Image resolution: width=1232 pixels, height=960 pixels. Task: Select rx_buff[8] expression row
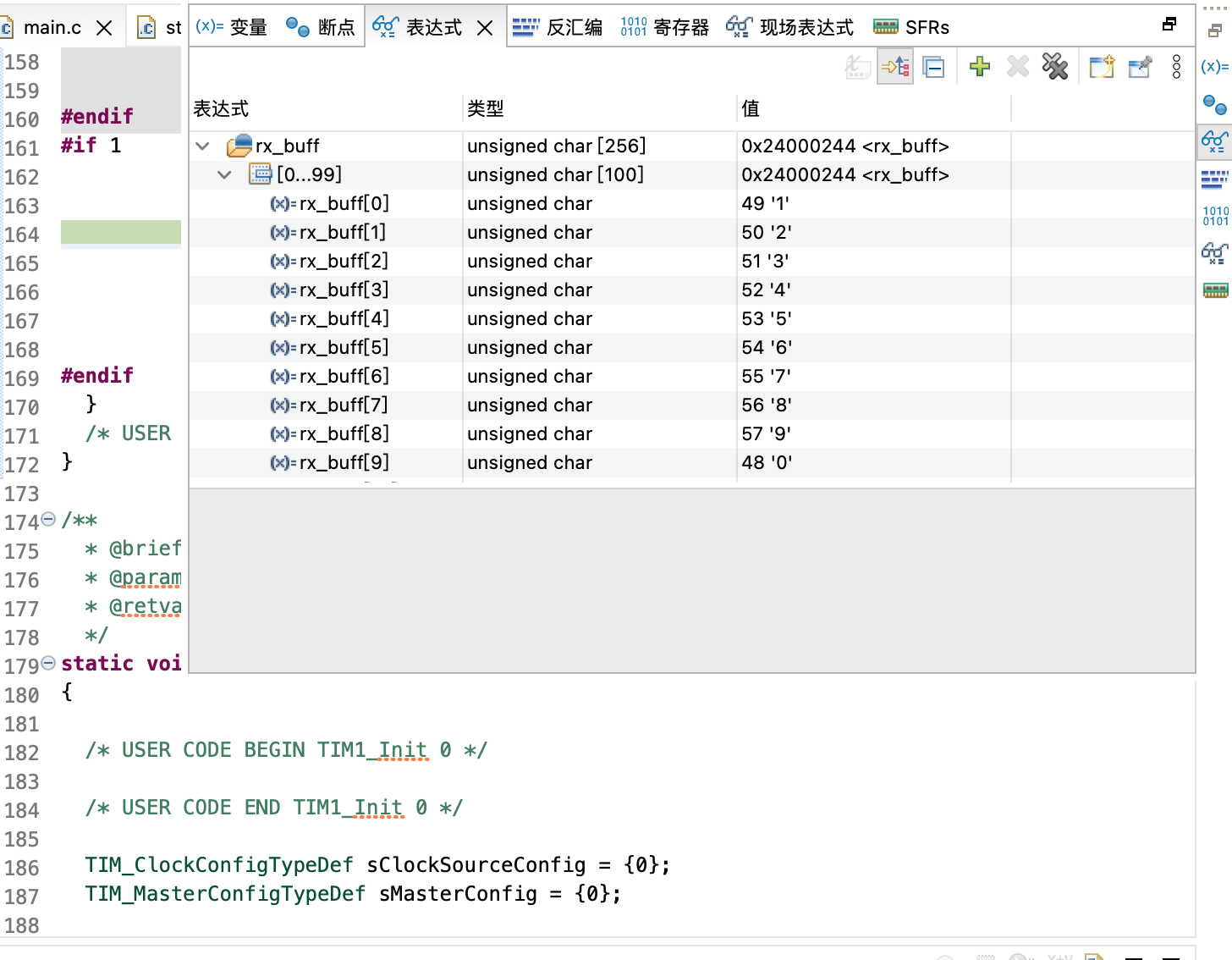tap(691, 433)
